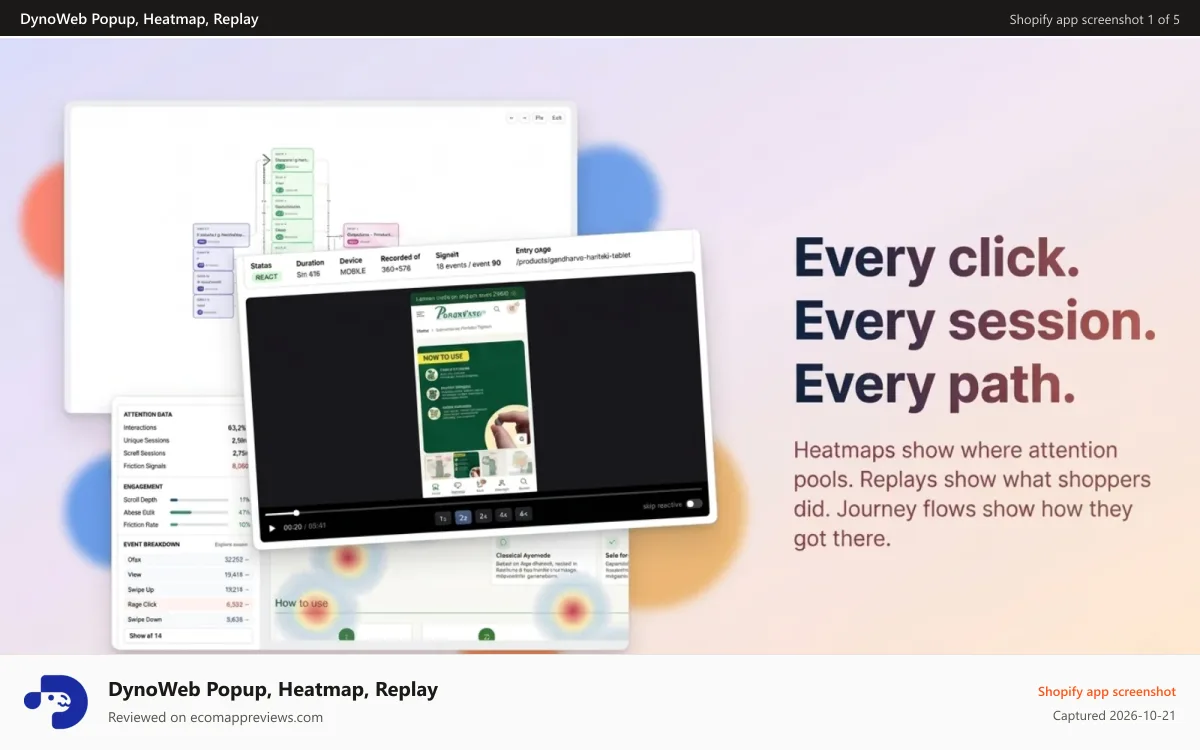
Task: Click the MOBILE device value
Action: (352, 271)
